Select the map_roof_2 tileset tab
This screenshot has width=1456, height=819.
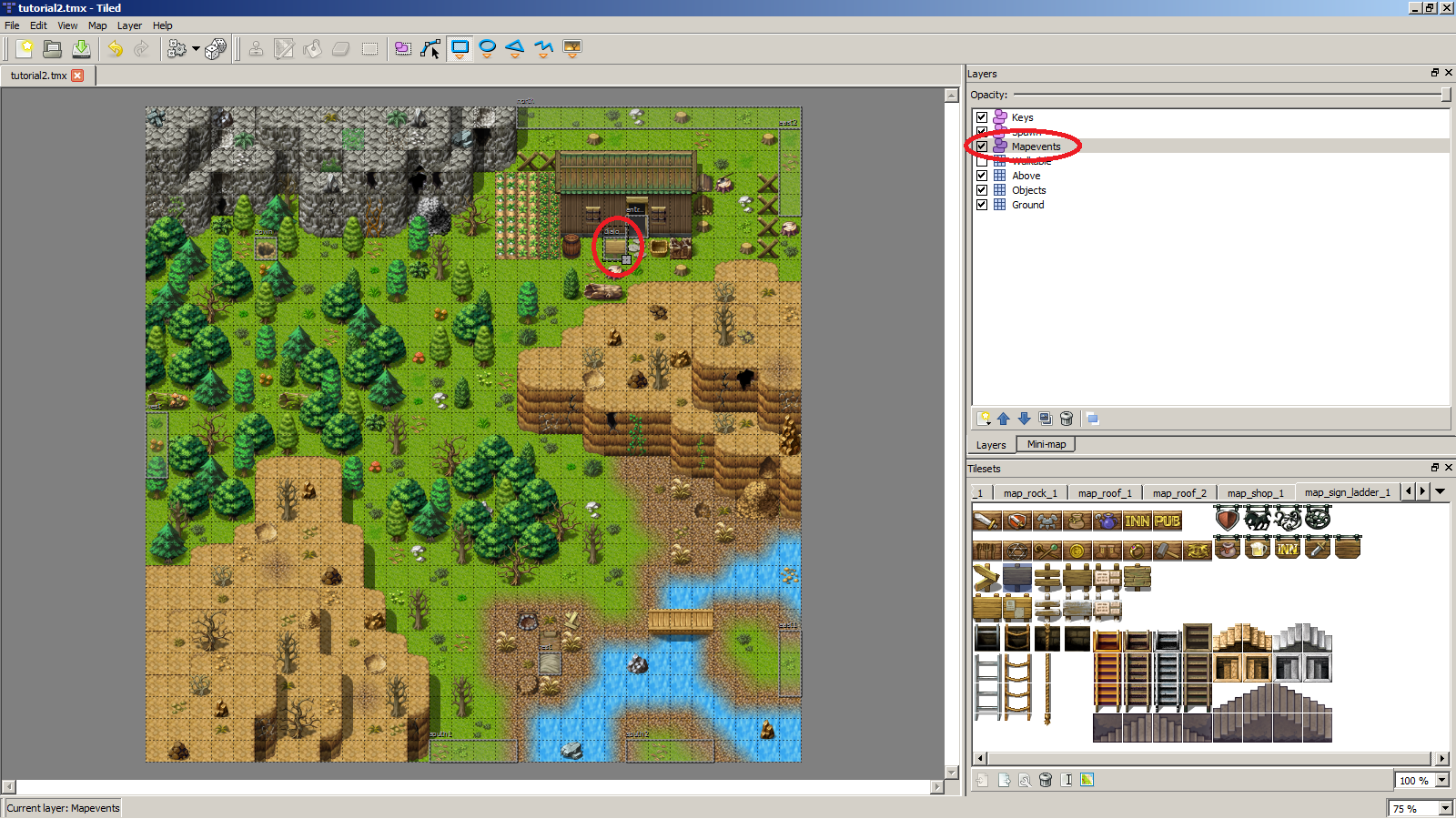pyautogui.click(x=1179, y=493)
